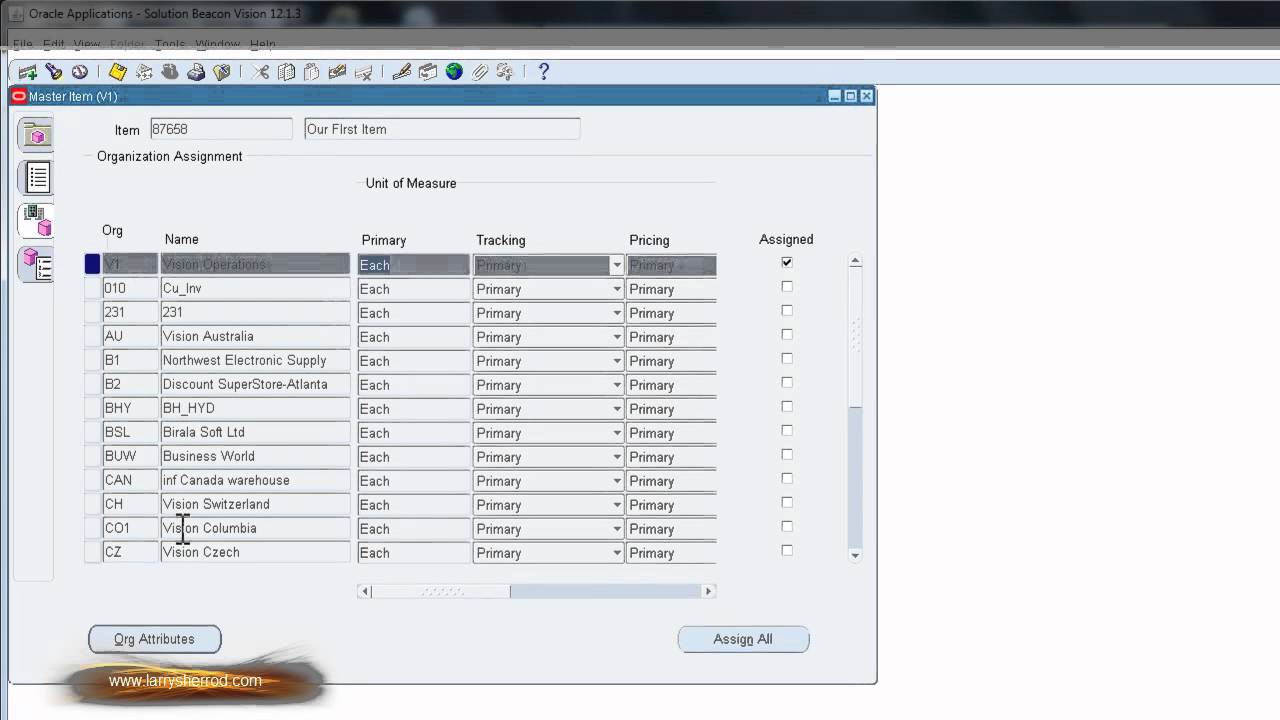Image resolution: width=1280 pixels, height=720 pixels.
Task: Check Assigned box for Business World
Action: tap(787, 454)
